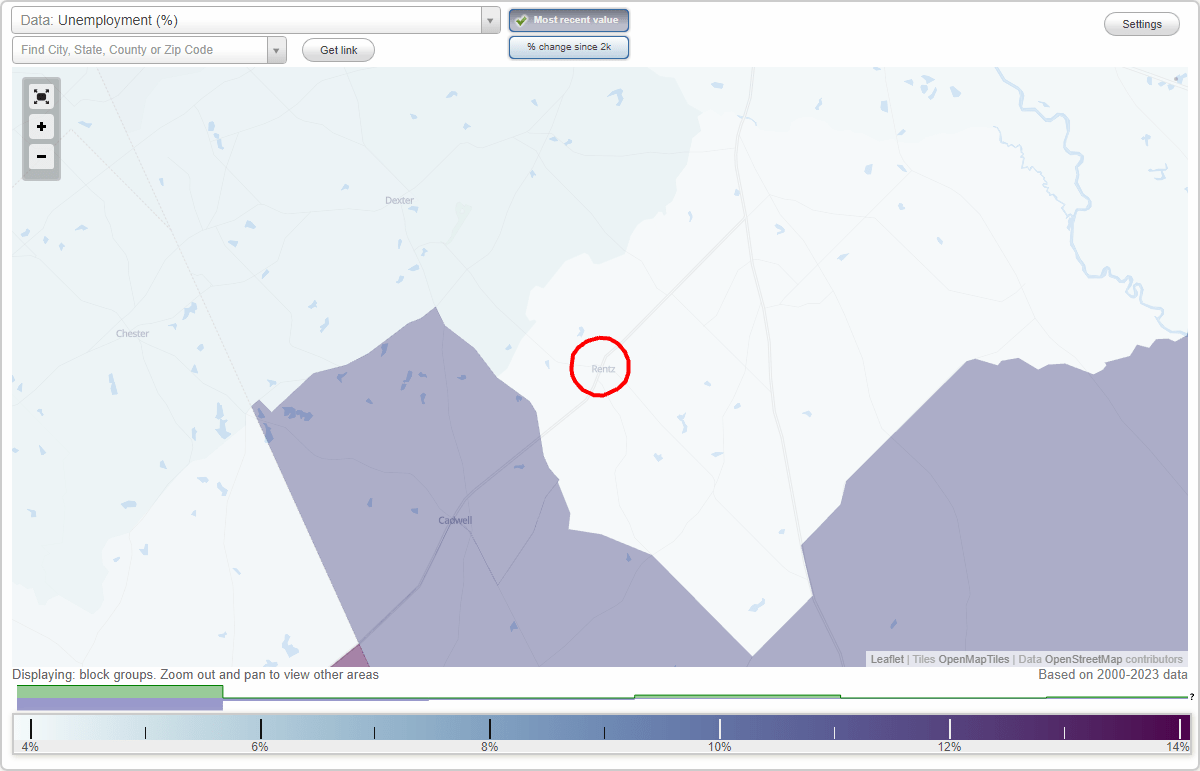This screenshot has height=771, width=1200.
Task: Click the Chester town label on map
Action: [132, 334]
